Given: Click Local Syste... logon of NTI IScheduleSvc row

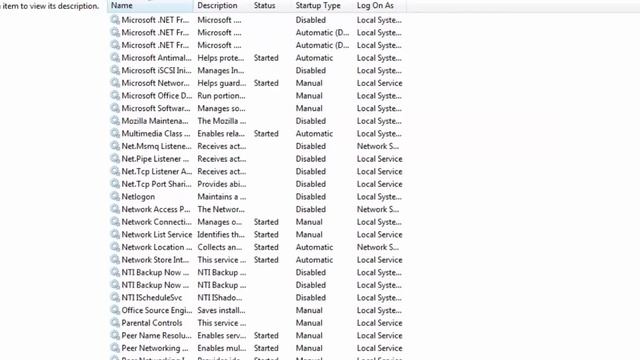Looking at the screenshot, I should click(x=379, y=298).
